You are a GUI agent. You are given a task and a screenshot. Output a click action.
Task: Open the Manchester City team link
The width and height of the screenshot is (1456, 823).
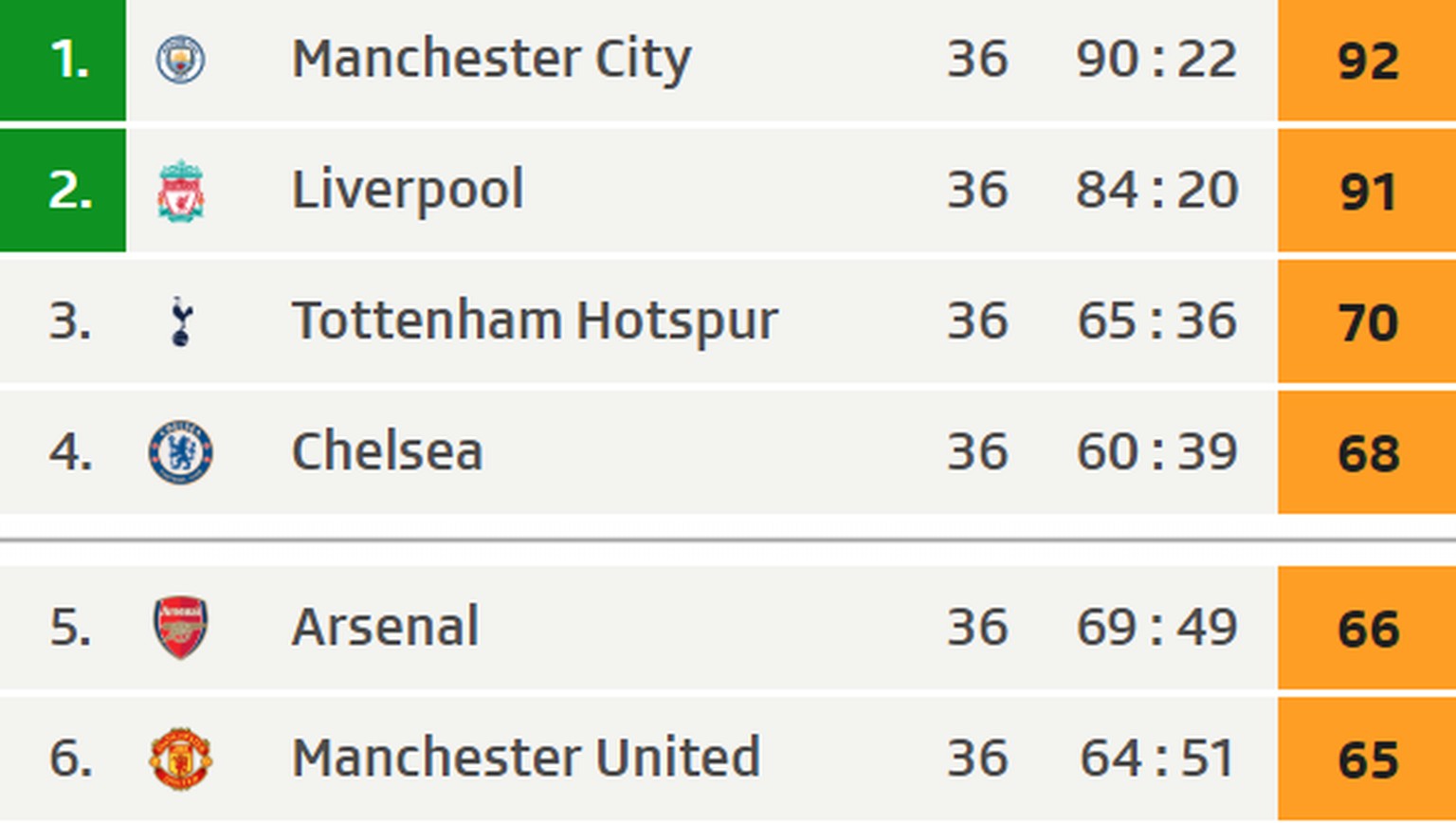click(491, 59)
